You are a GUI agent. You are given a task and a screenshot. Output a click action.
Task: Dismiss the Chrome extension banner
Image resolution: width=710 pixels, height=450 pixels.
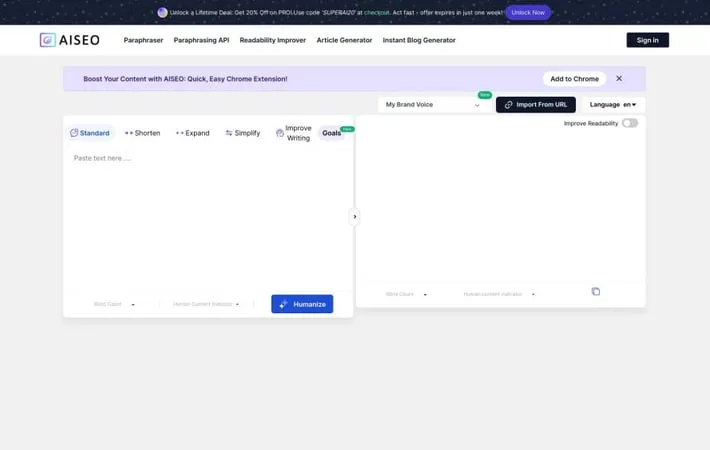[x=619, y=79]
